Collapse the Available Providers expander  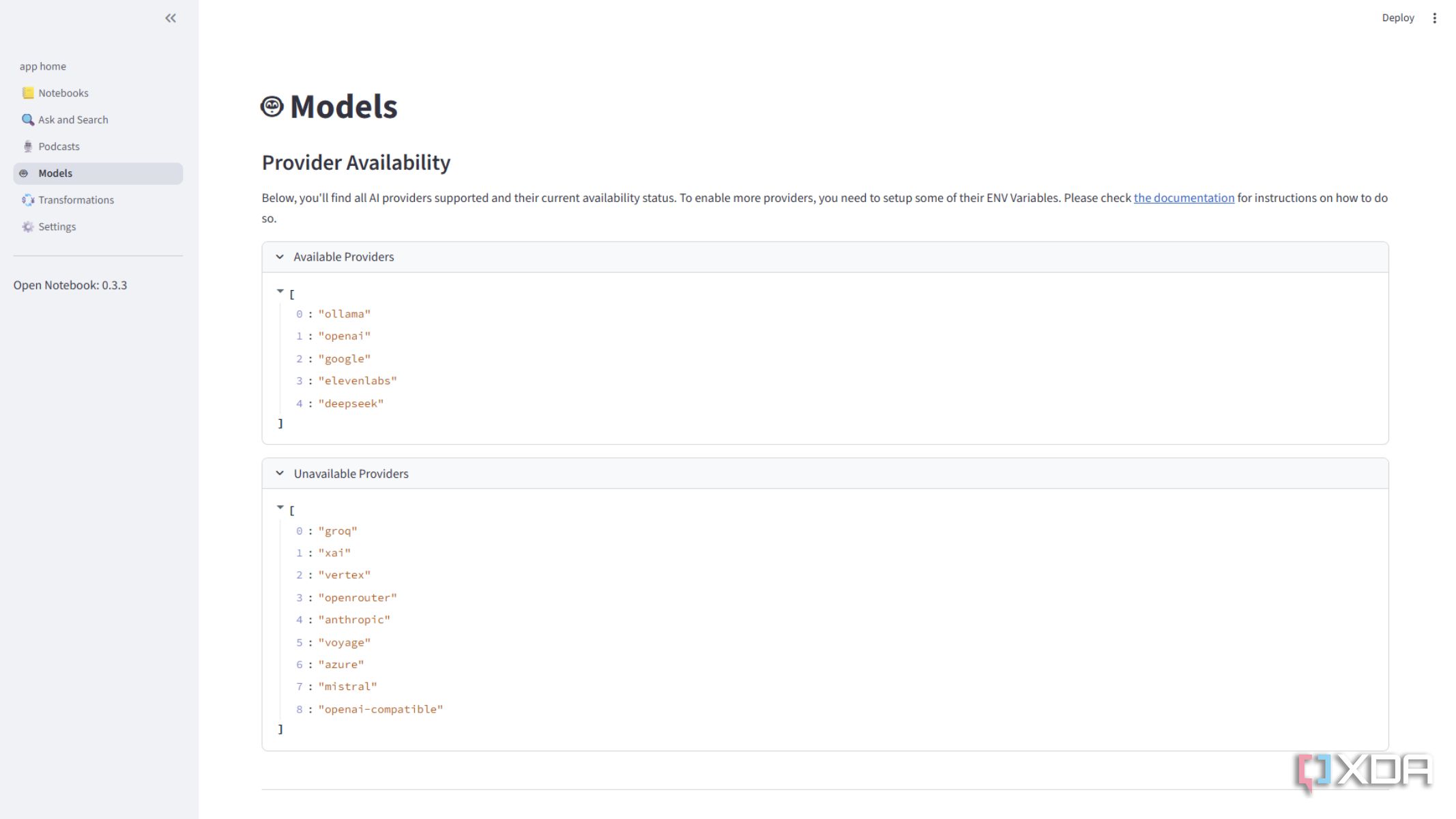(280, 257)
